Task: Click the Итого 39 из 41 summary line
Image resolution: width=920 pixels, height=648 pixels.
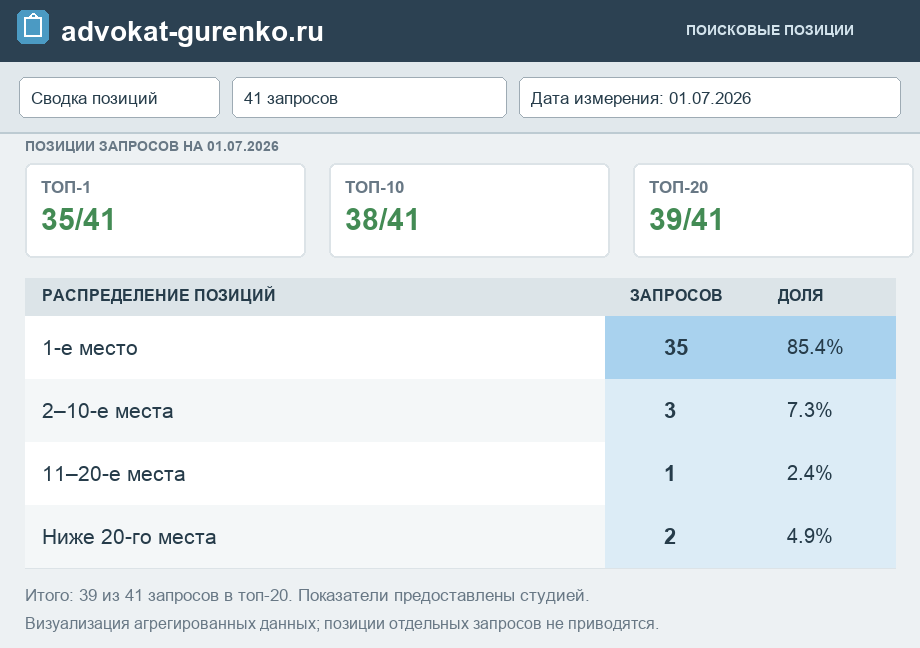Action: point(307,595)
